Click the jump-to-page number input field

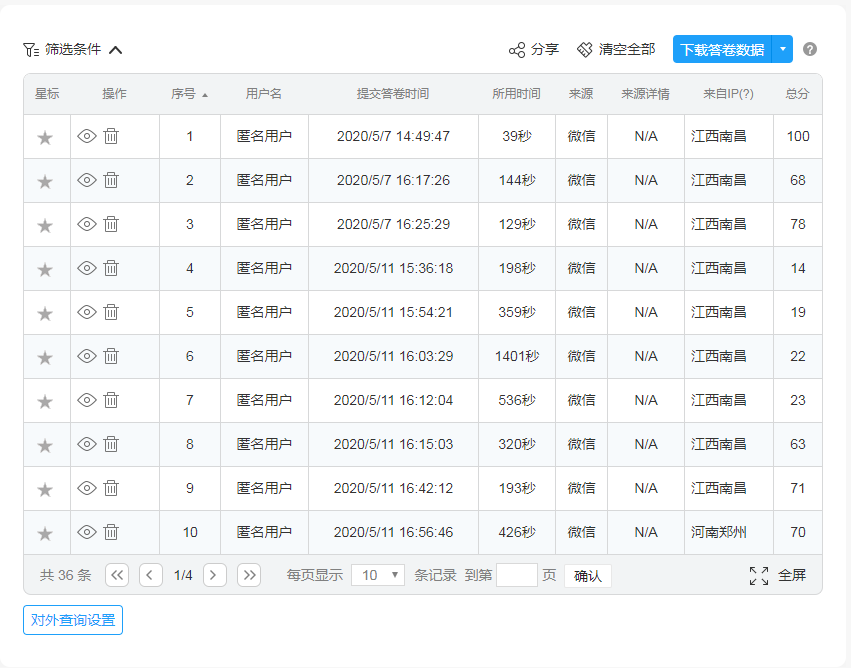[x=516, y=575]
